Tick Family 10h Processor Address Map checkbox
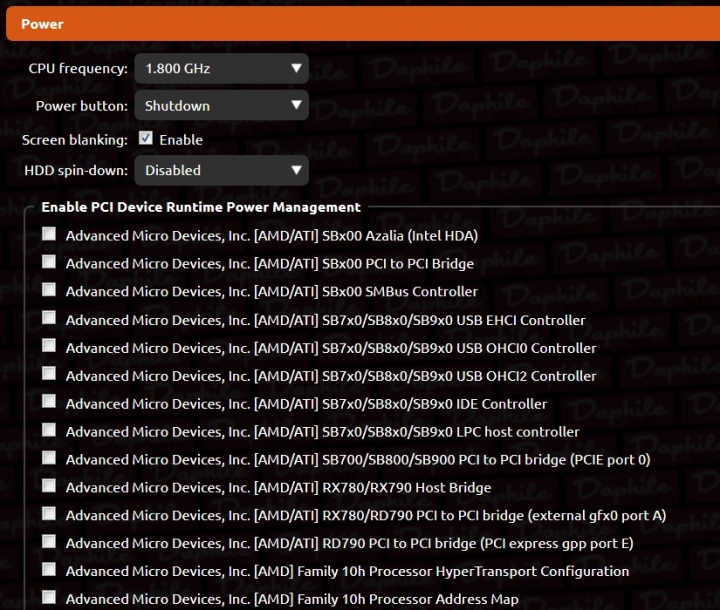The image size is (720, 610). click(49, 598)
